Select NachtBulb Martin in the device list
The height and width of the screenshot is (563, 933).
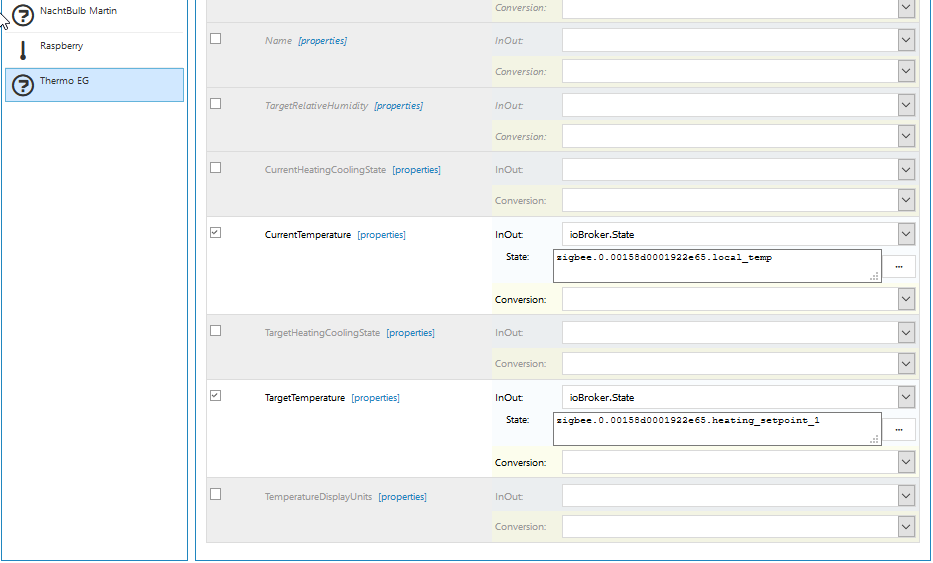[x=95, y=15]
